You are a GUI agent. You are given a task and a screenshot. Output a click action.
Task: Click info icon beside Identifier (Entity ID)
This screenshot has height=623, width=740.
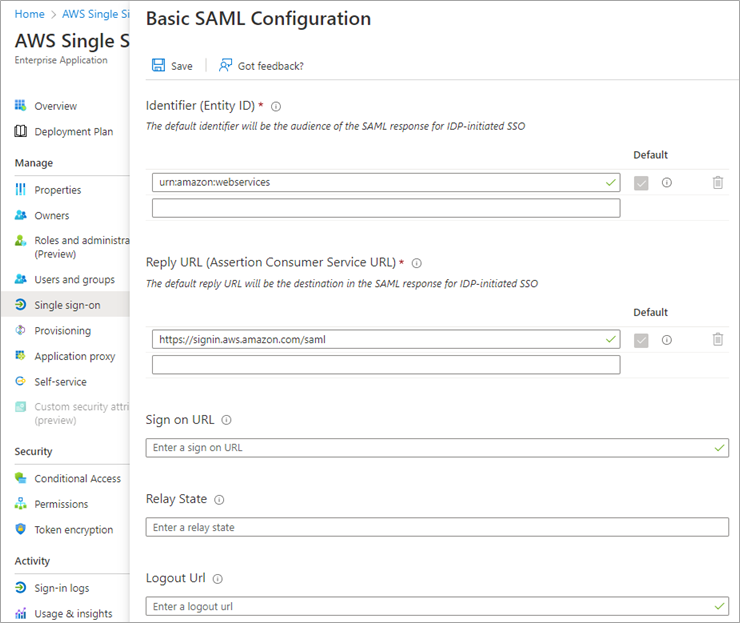click(x=276, y=106)
